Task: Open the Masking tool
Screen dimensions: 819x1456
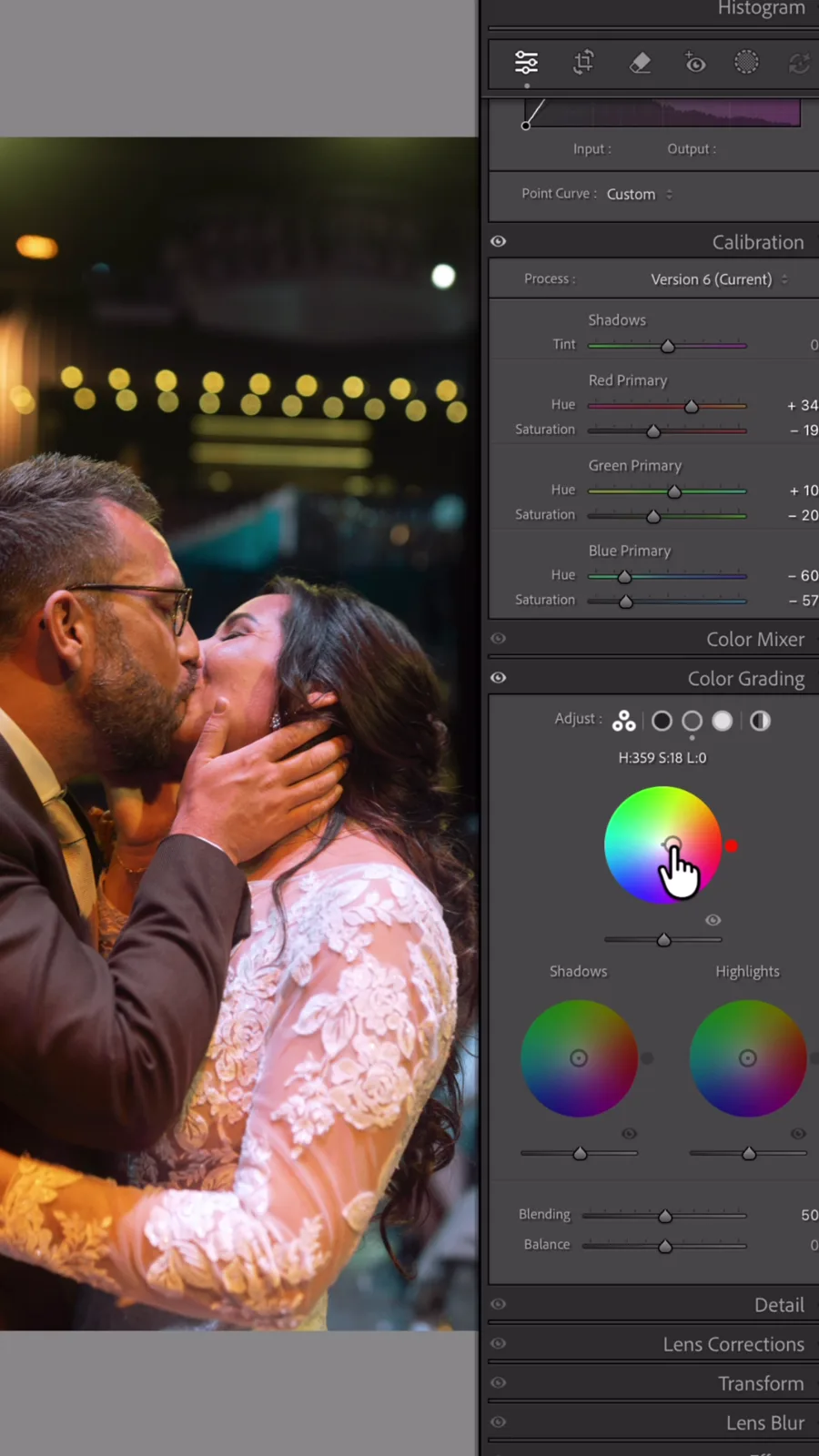Action: coord(746,62)
